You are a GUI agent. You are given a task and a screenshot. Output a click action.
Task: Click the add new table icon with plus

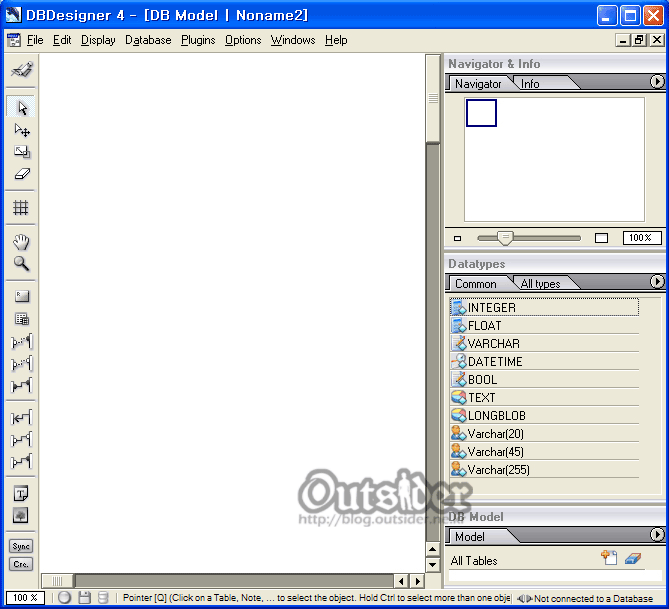tap(609, 557)
